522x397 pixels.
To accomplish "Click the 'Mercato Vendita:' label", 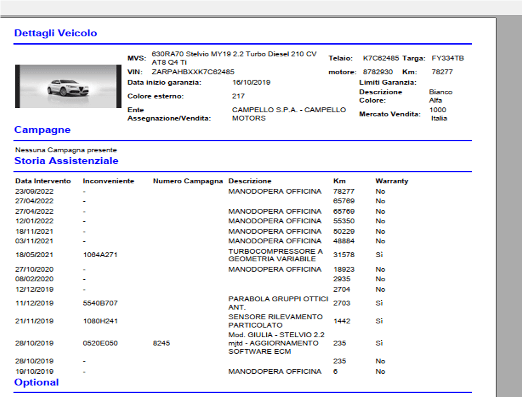I will pyautogui.click(x=390, y=114).
